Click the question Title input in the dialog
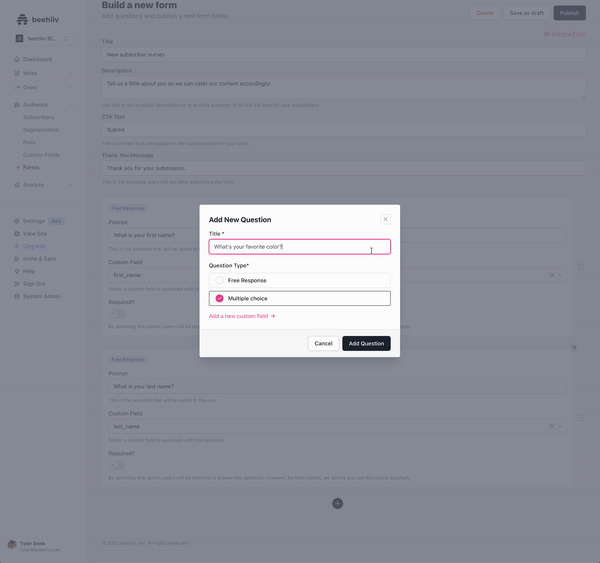 [300, 247]
